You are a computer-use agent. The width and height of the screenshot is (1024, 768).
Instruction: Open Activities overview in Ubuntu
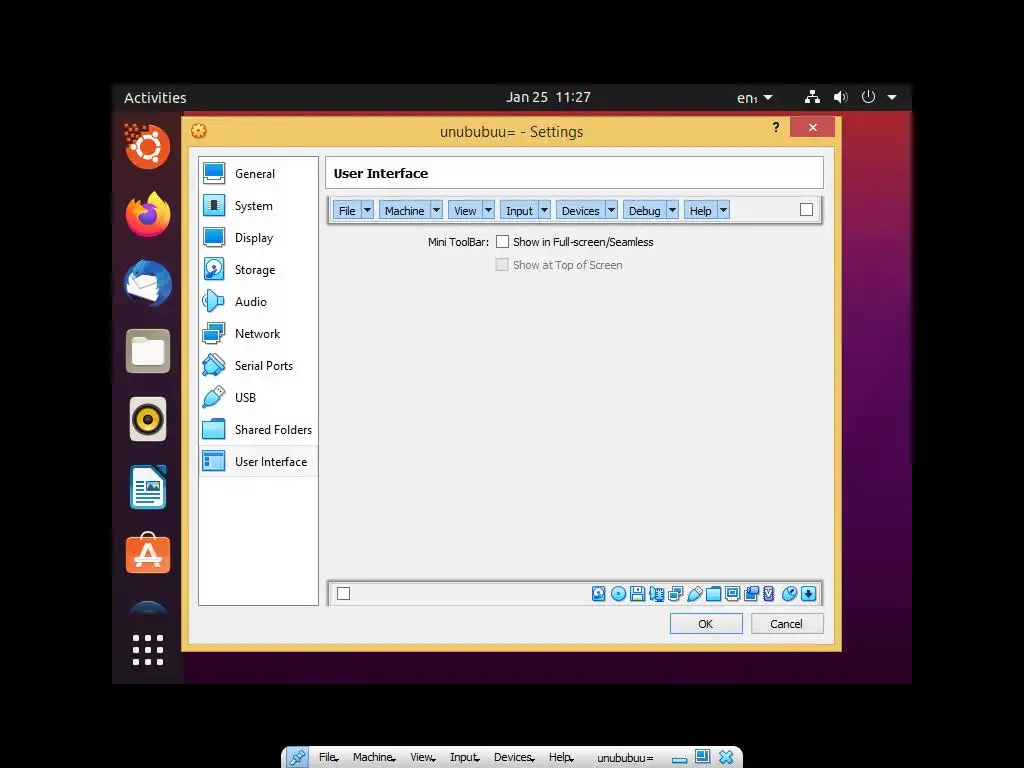(x=155, y=98)
